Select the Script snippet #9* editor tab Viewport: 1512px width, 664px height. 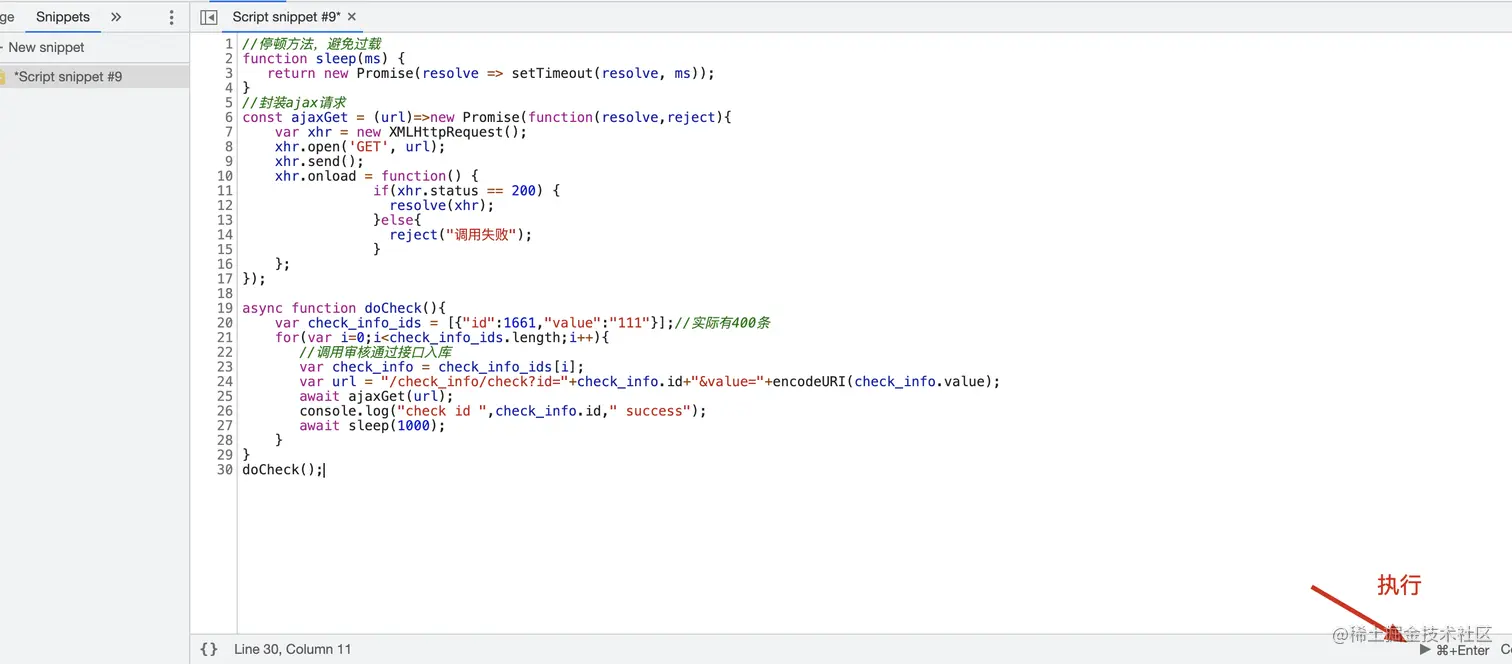pos(286,17)
